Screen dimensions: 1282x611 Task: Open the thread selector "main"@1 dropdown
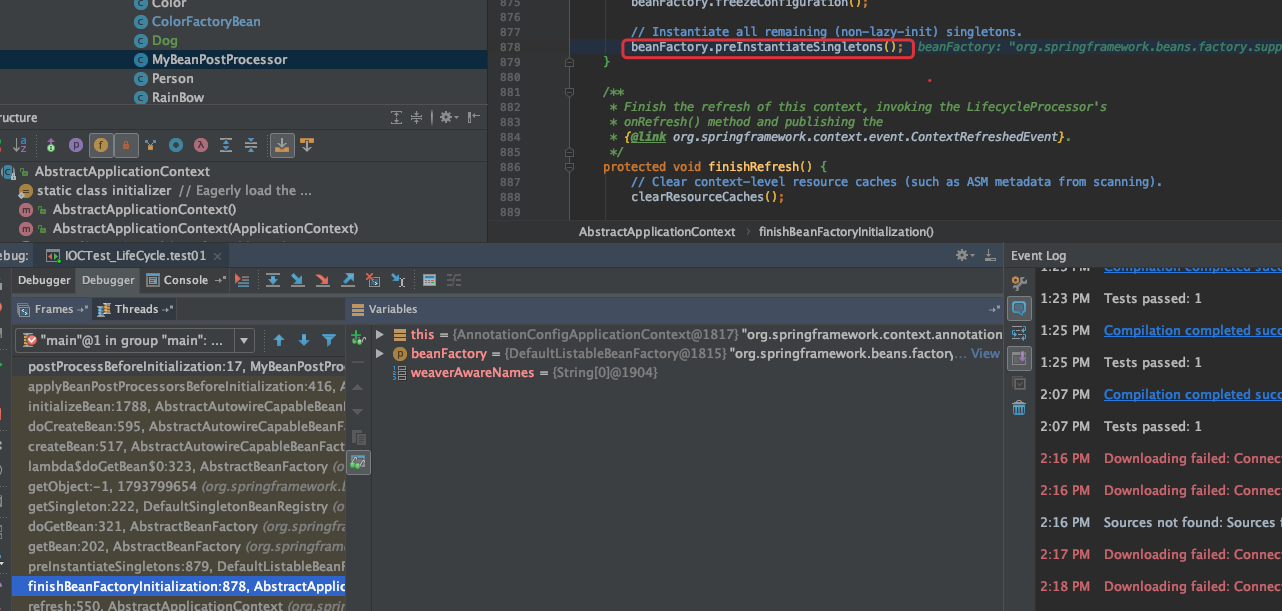click(x=135, y=340)
